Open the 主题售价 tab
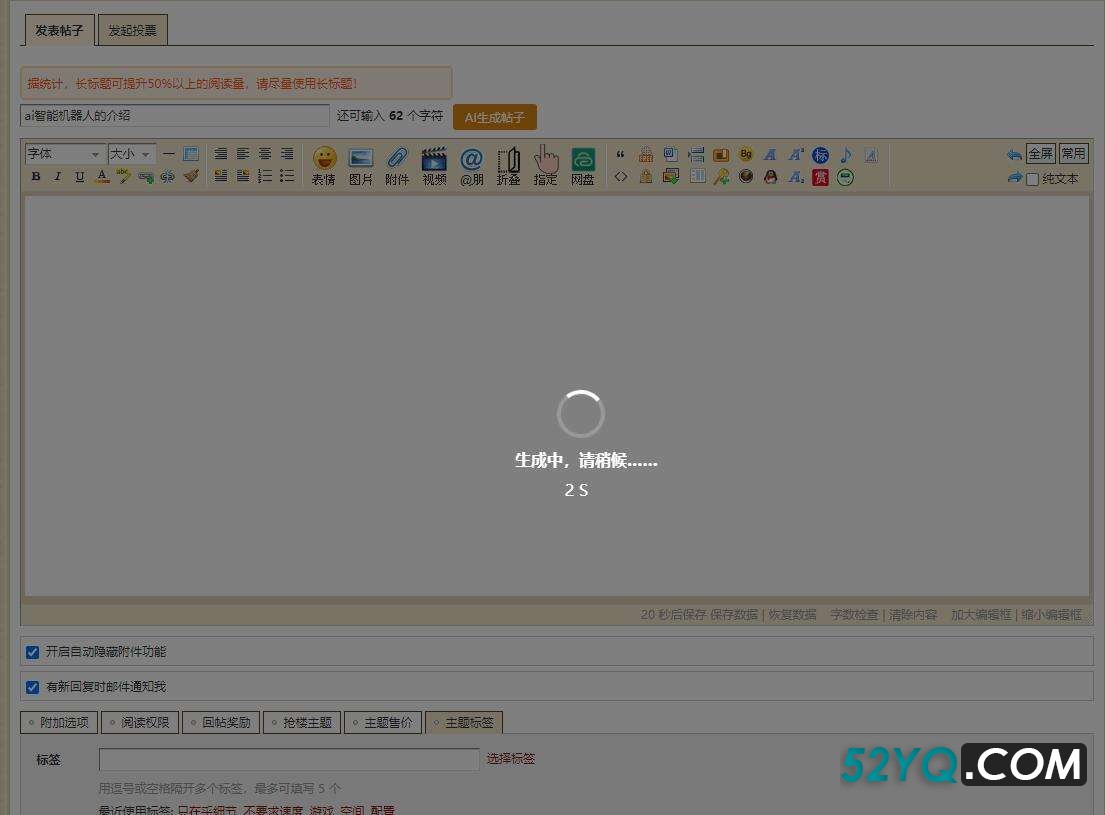The image size is (1105, 815). pyautogui.click(x=382, y=722)
